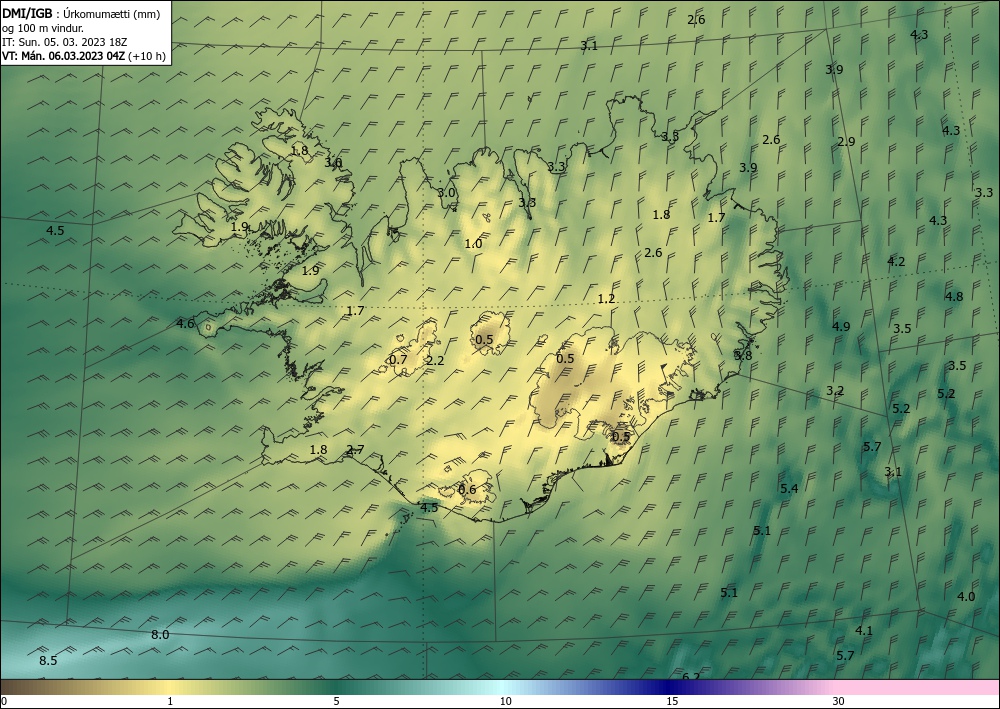
Task: Click the 4.6 value near Snæfellsnes tip
Action: click(185, 324)
